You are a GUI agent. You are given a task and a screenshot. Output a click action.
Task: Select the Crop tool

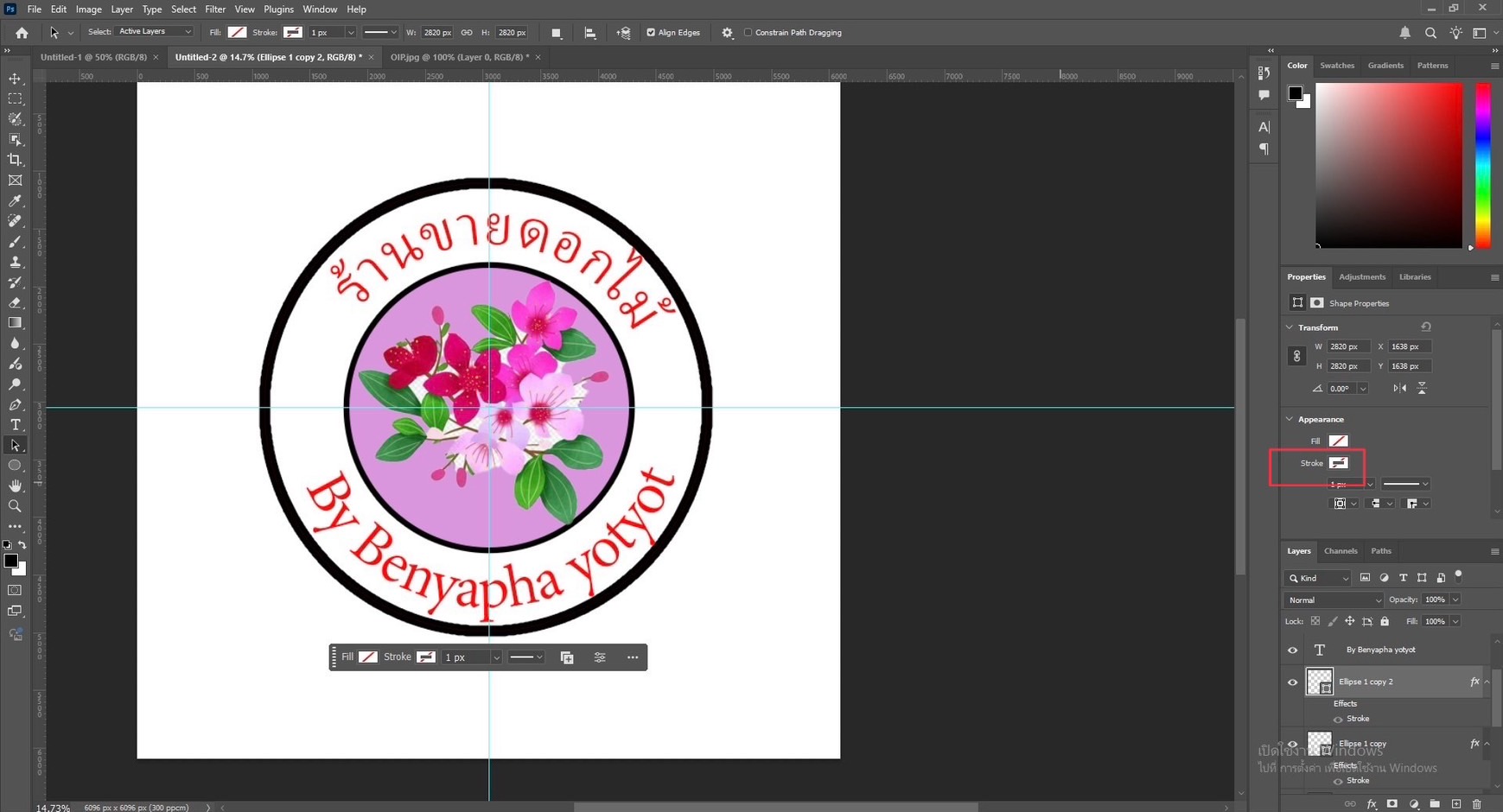pyautogui.click(x=15, y=160)
